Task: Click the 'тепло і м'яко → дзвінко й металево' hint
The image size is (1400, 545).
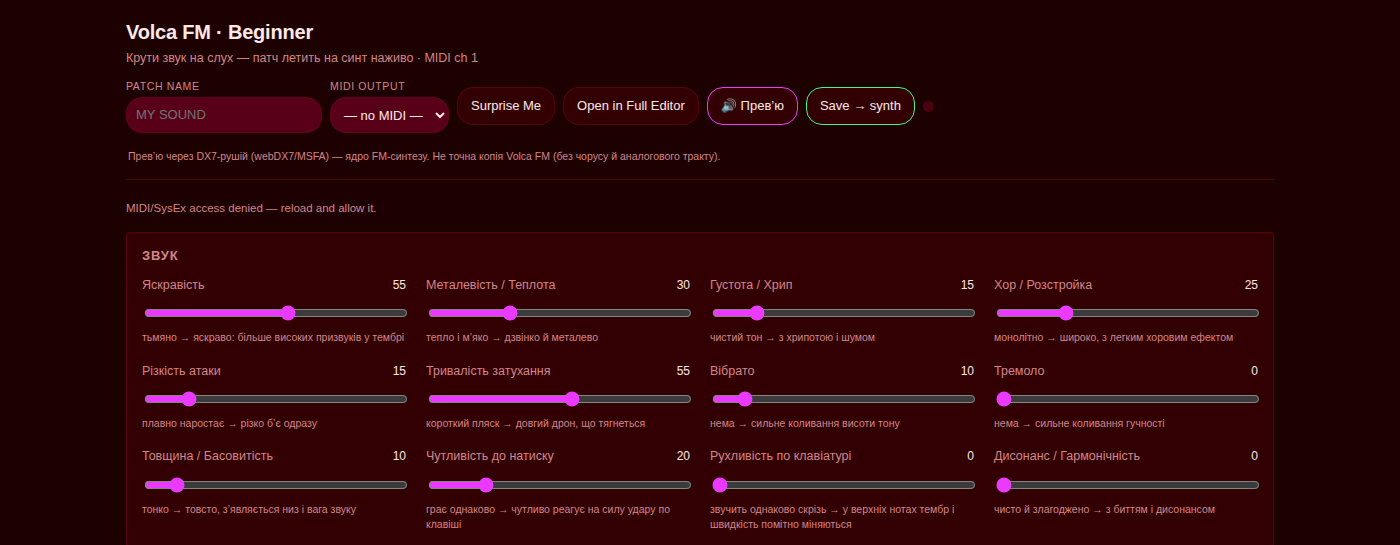Action: tap(512, 338)
